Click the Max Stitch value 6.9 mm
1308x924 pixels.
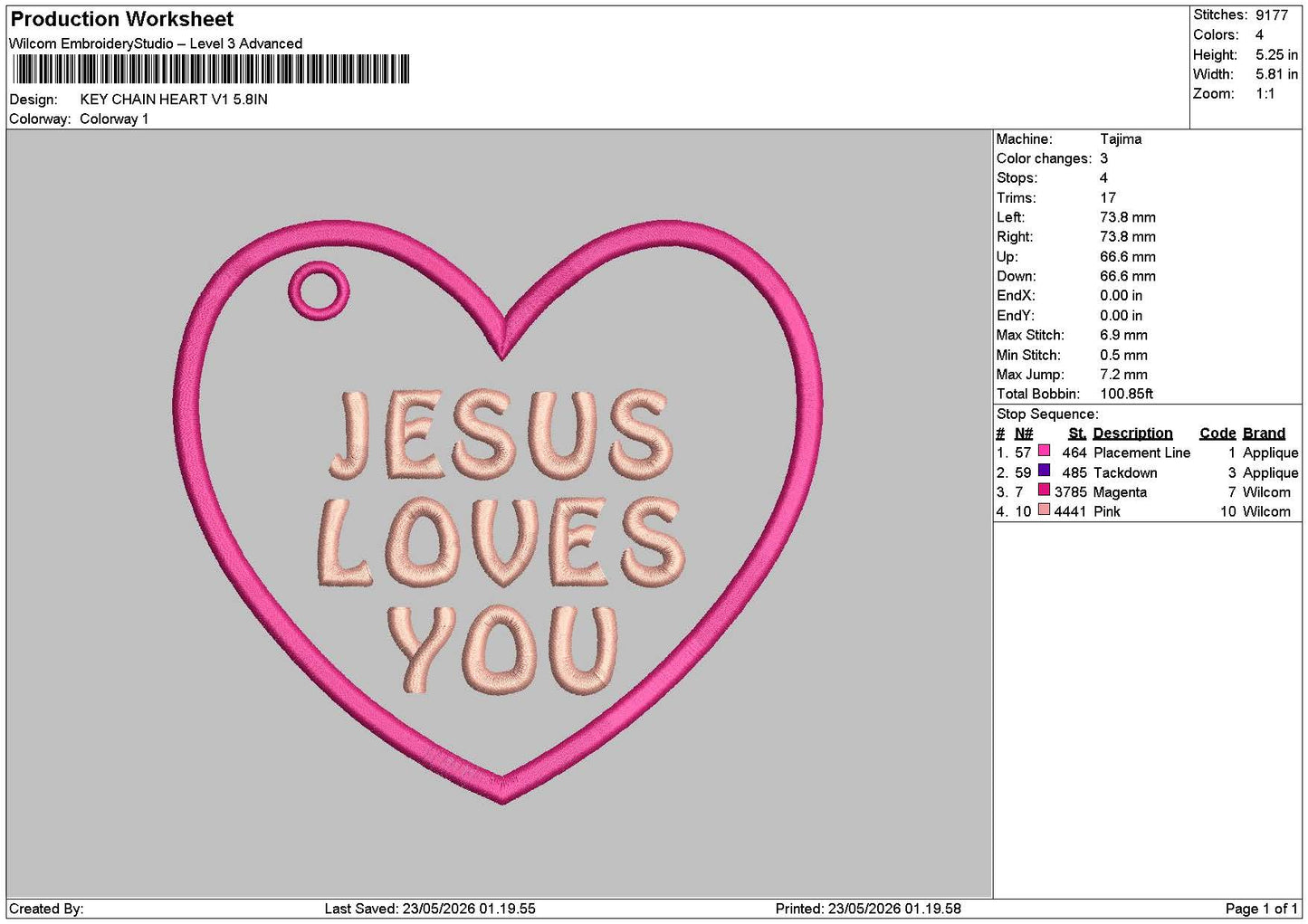click(x=1123, y=336)
